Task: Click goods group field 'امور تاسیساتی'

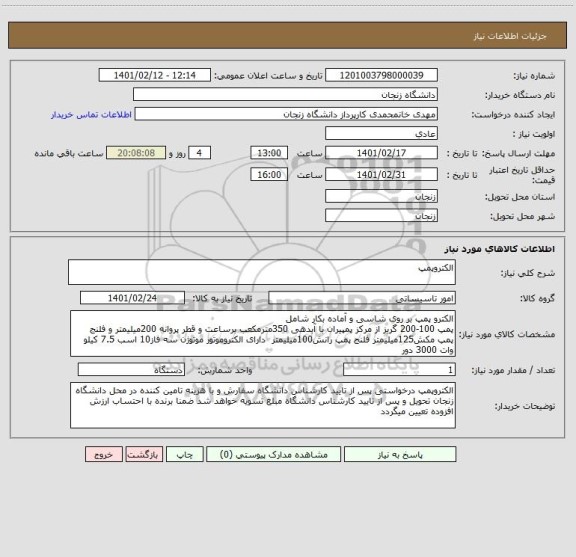Action: 362,298
